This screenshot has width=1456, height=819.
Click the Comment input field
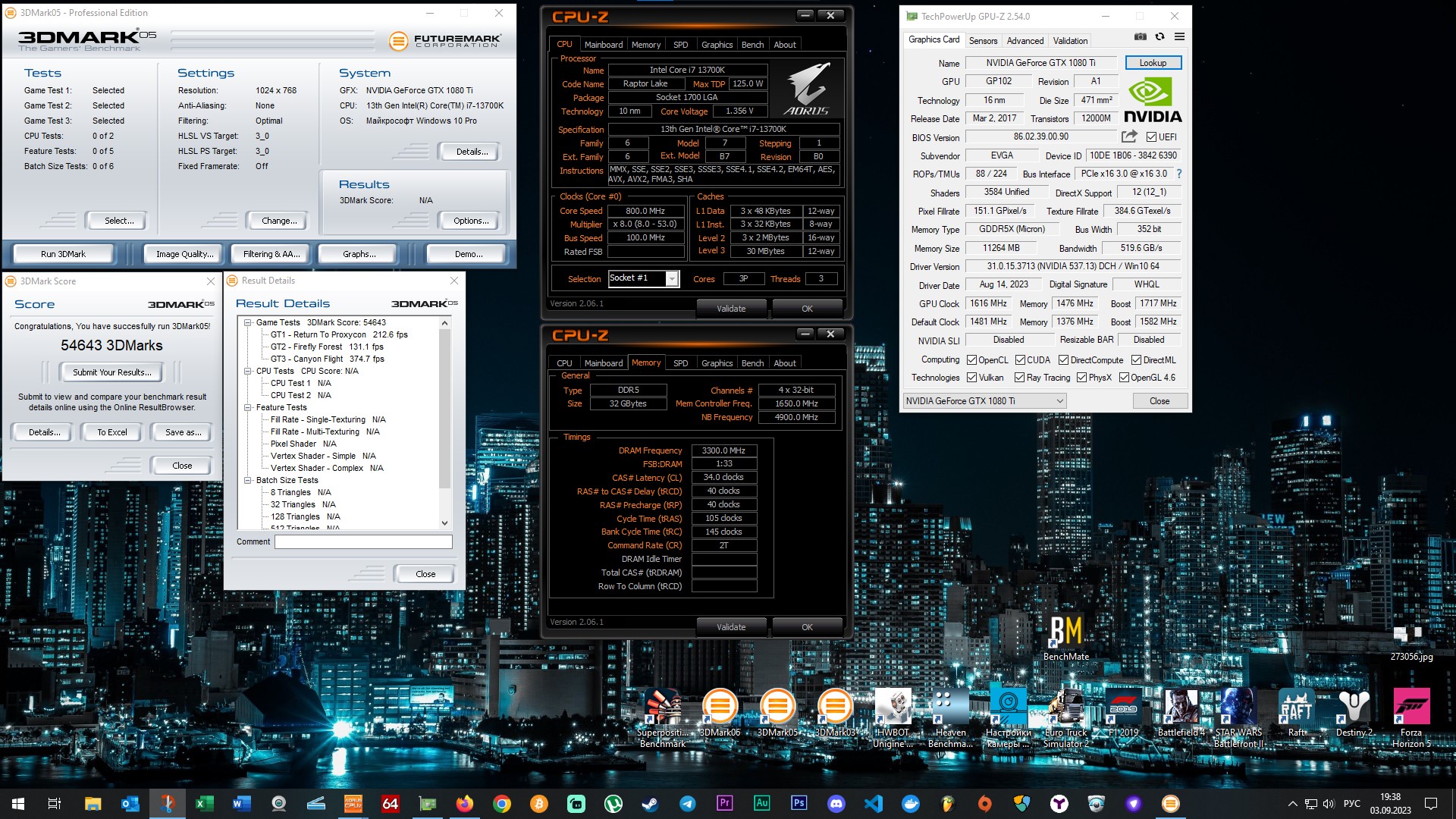pyautogui.click(x=363, y=541)
